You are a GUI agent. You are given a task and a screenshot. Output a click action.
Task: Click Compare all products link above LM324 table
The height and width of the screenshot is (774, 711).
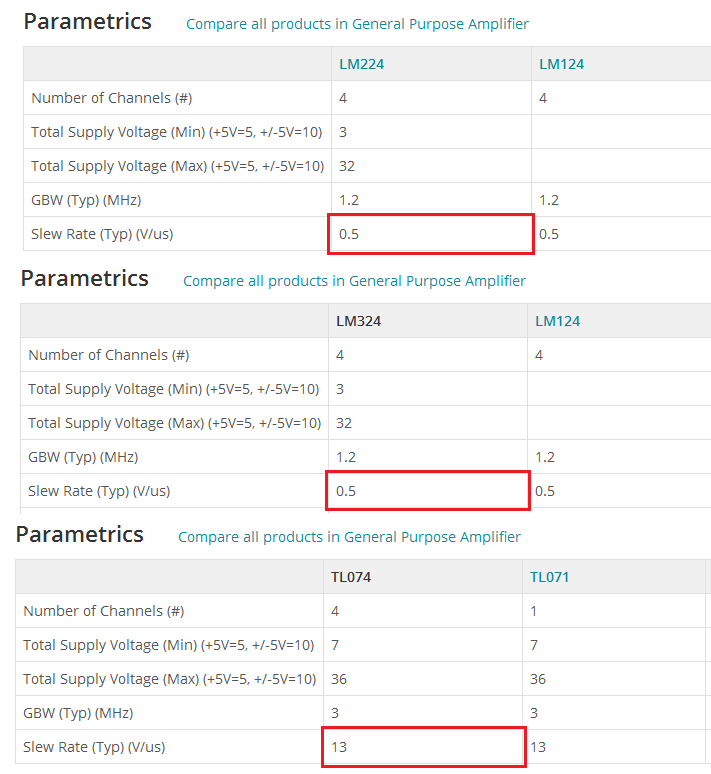(x=354, y=281)
